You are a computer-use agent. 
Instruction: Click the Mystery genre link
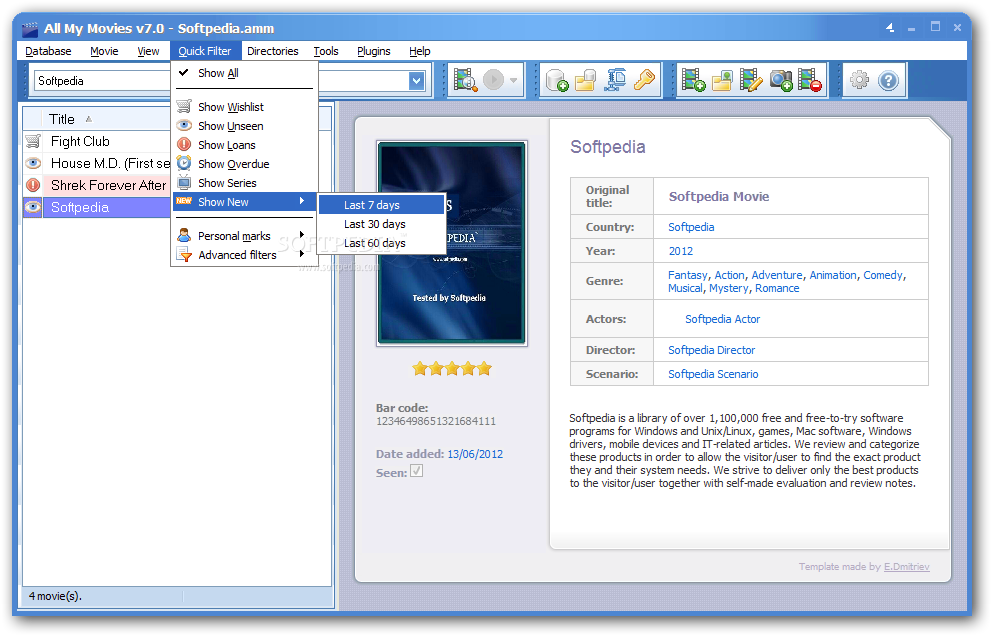tap(729, 289)
